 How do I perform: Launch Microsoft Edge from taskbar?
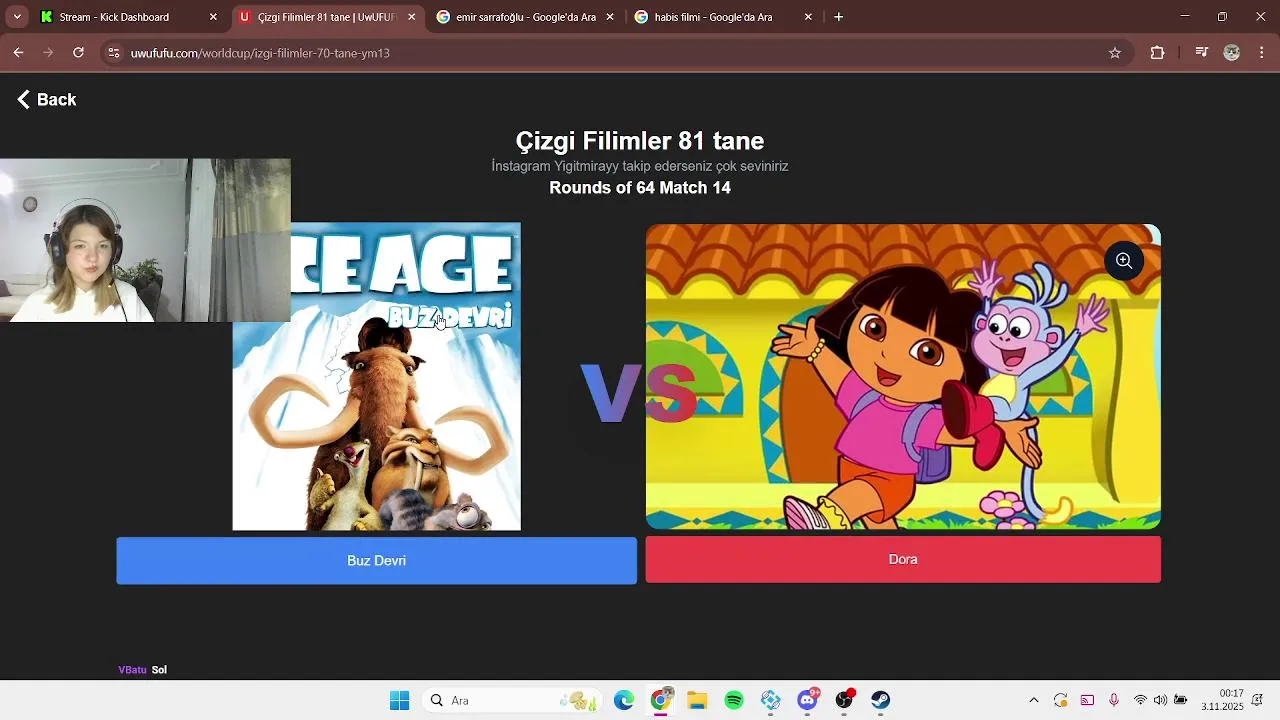(624, 700)
